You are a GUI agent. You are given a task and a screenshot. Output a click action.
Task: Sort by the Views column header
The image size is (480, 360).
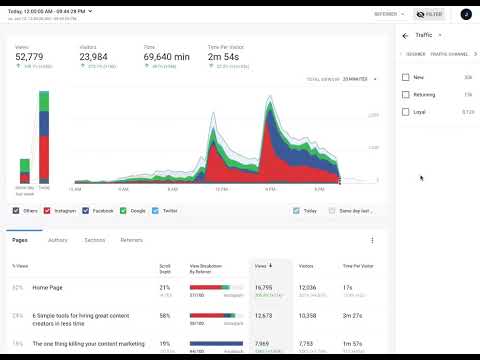pos(261,266)
